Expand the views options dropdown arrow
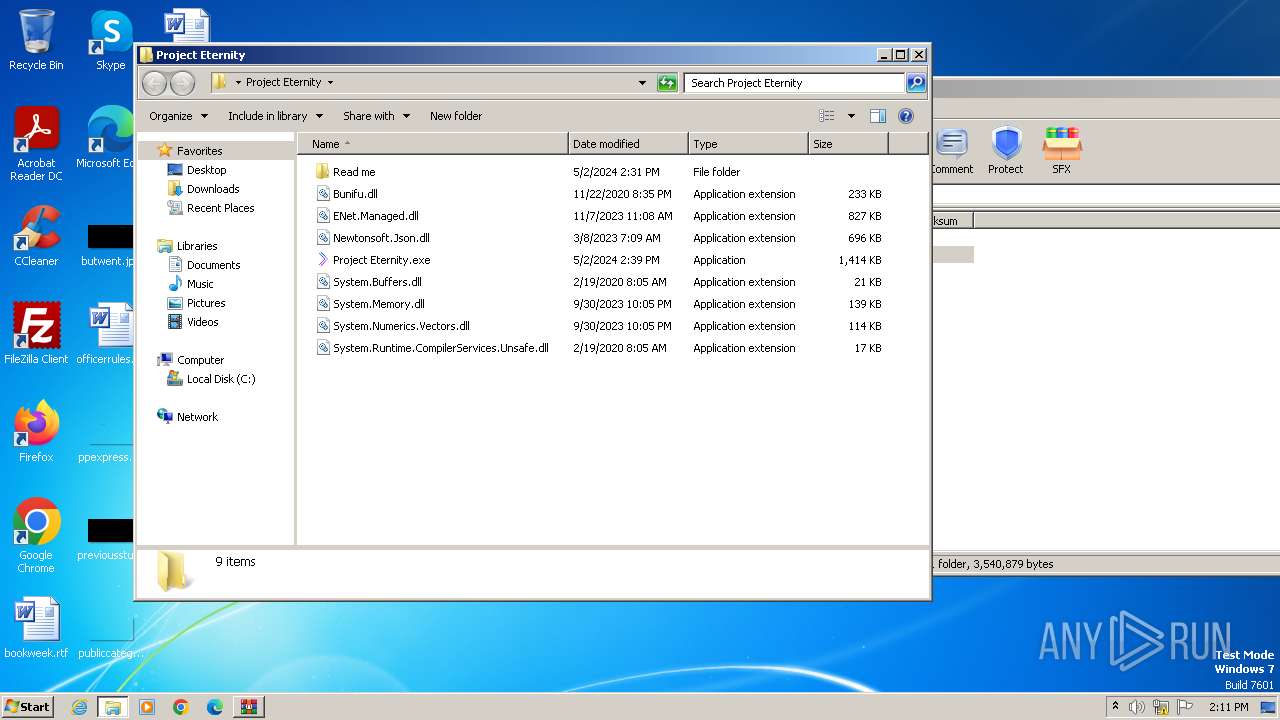1280x720 pixels. (x=851, y=116)
